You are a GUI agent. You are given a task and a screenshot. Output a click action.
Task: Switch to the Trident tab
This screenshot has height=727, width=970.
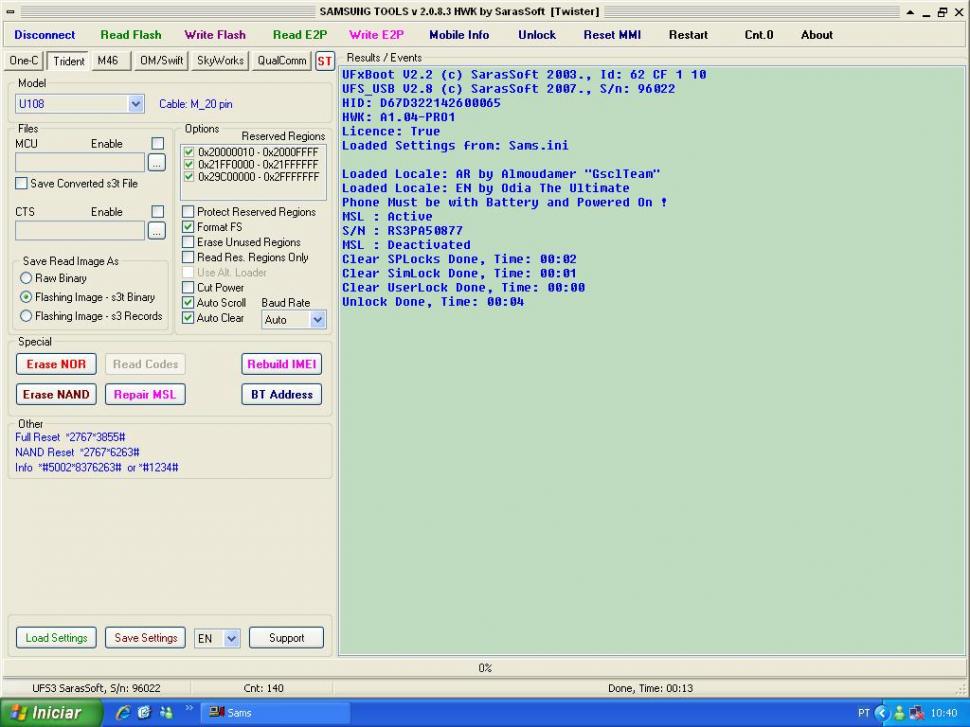[x=68, y=61]
